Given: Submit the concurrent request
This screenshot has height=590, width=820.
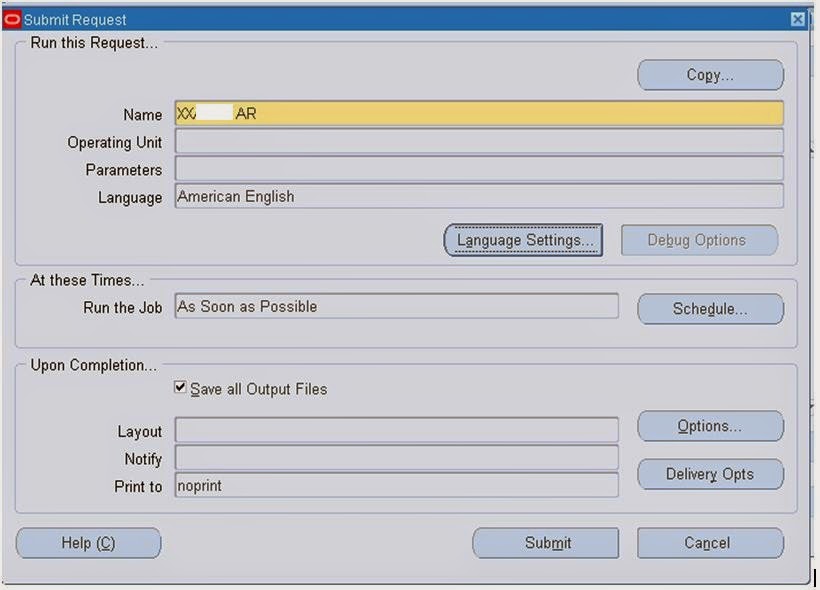Looking at the screenshot, I should tap(545, 543).
